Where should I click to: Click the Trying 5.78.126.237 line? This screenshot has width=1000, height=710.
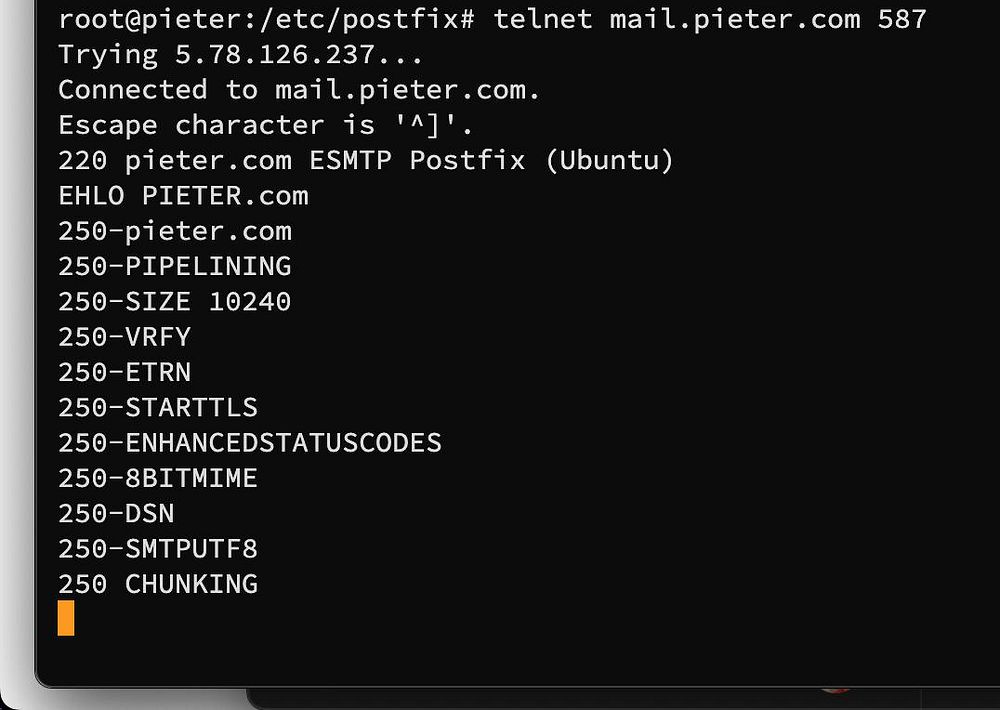click(x=240, y=55)
